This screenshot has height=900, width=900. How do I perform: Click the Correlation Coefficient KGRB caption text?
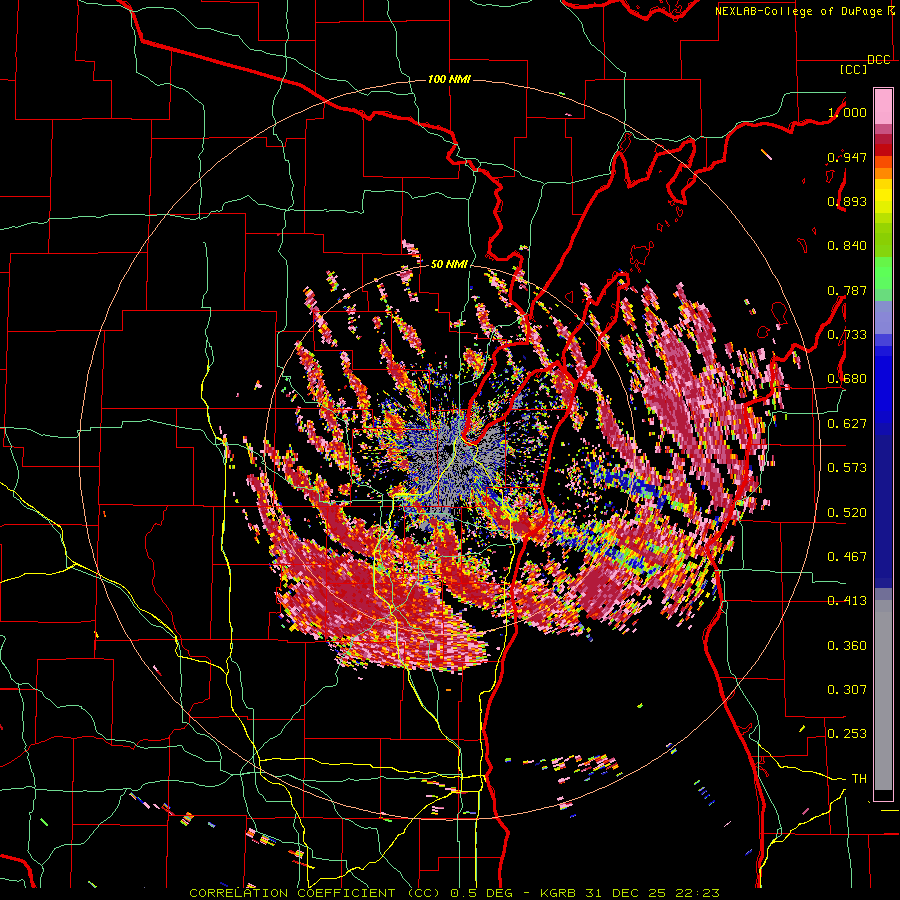454,893
